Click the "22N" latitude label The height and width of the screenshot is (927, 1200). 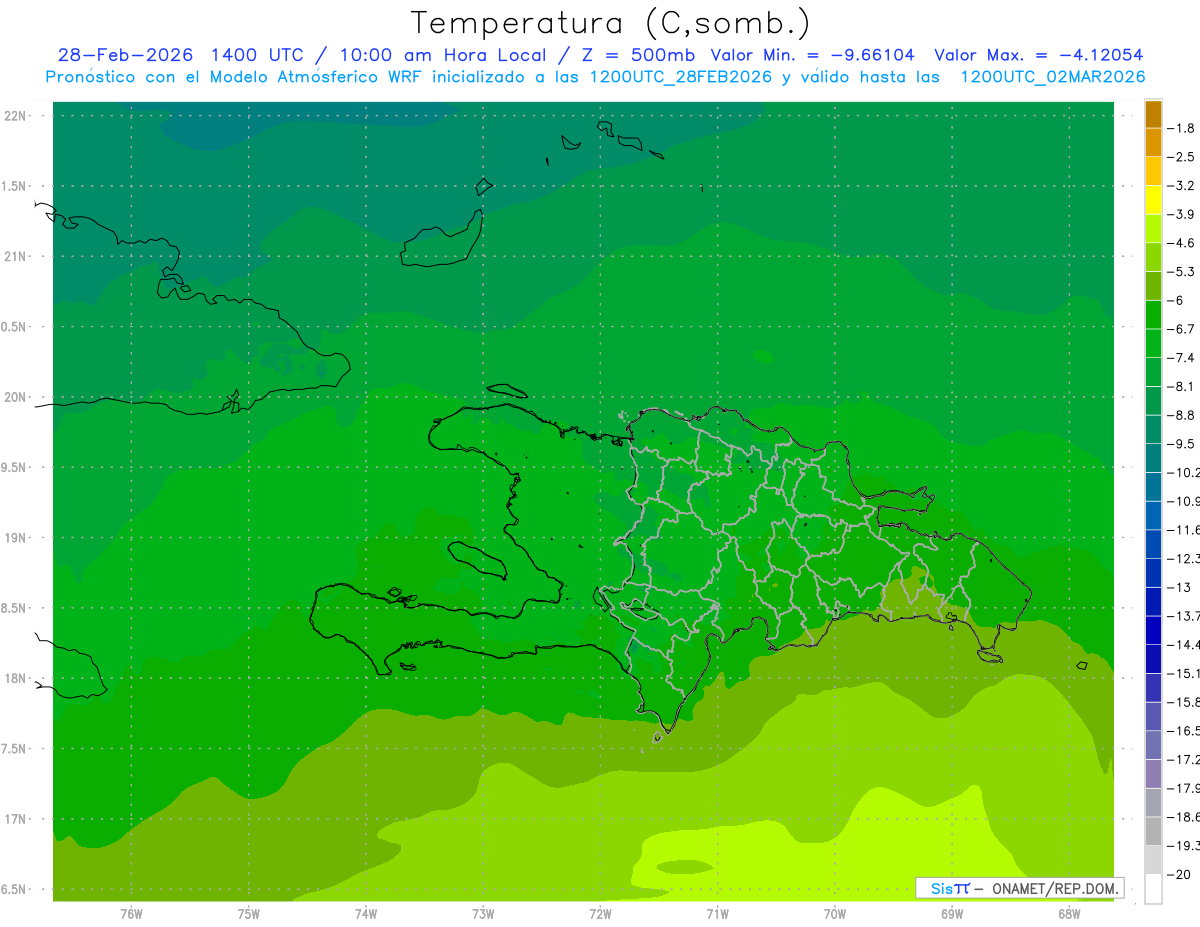click(15, 115)
